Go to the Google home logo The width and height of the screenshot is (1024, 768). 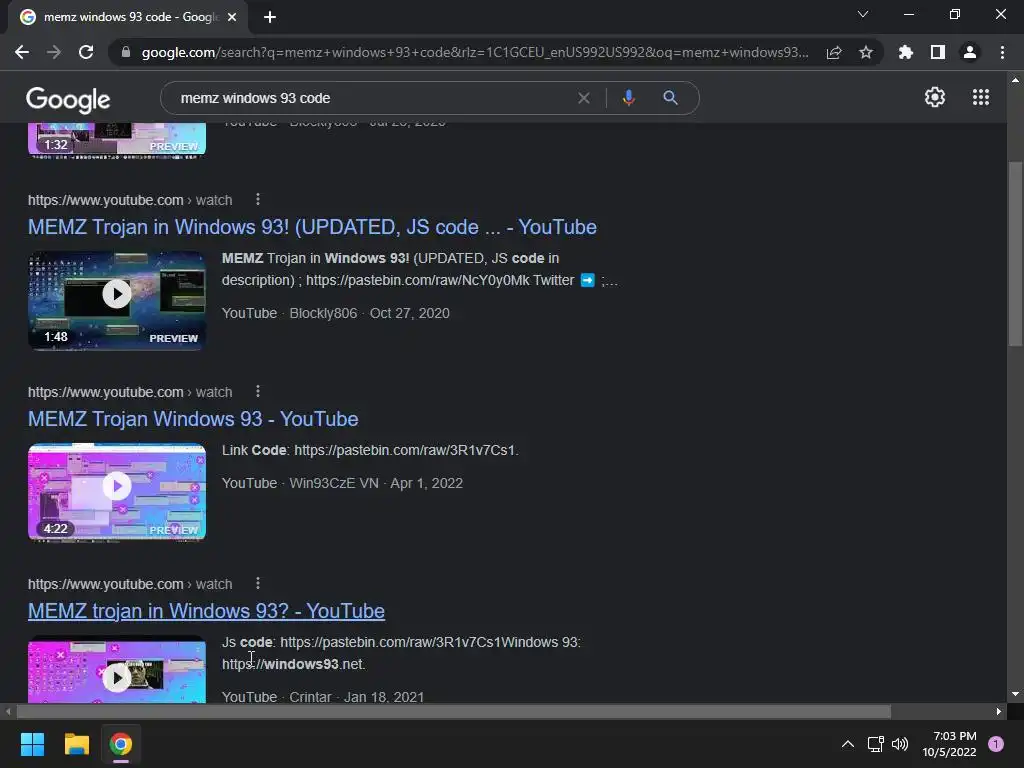pos(68,99)
